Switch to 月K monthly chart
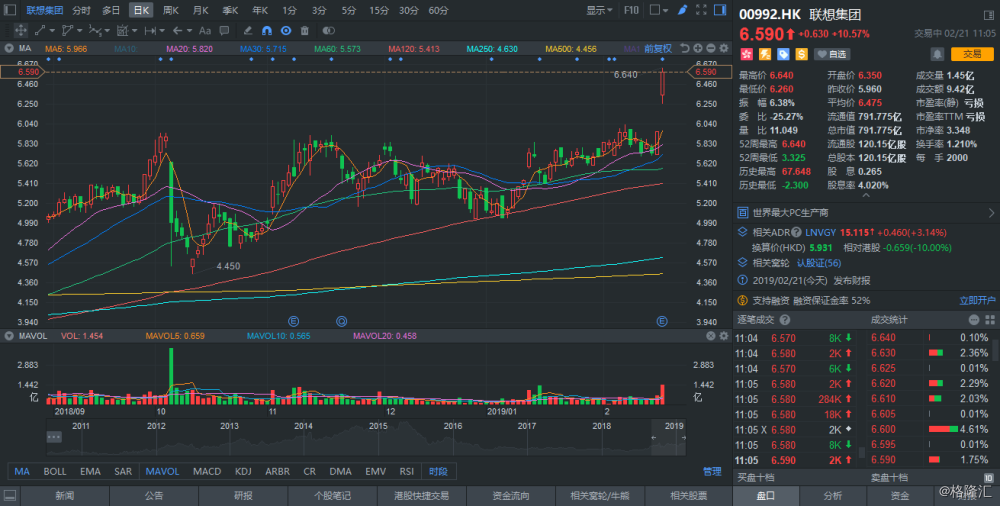Image resolution: width=1000 pixels, height=506 pixels. 200,10
